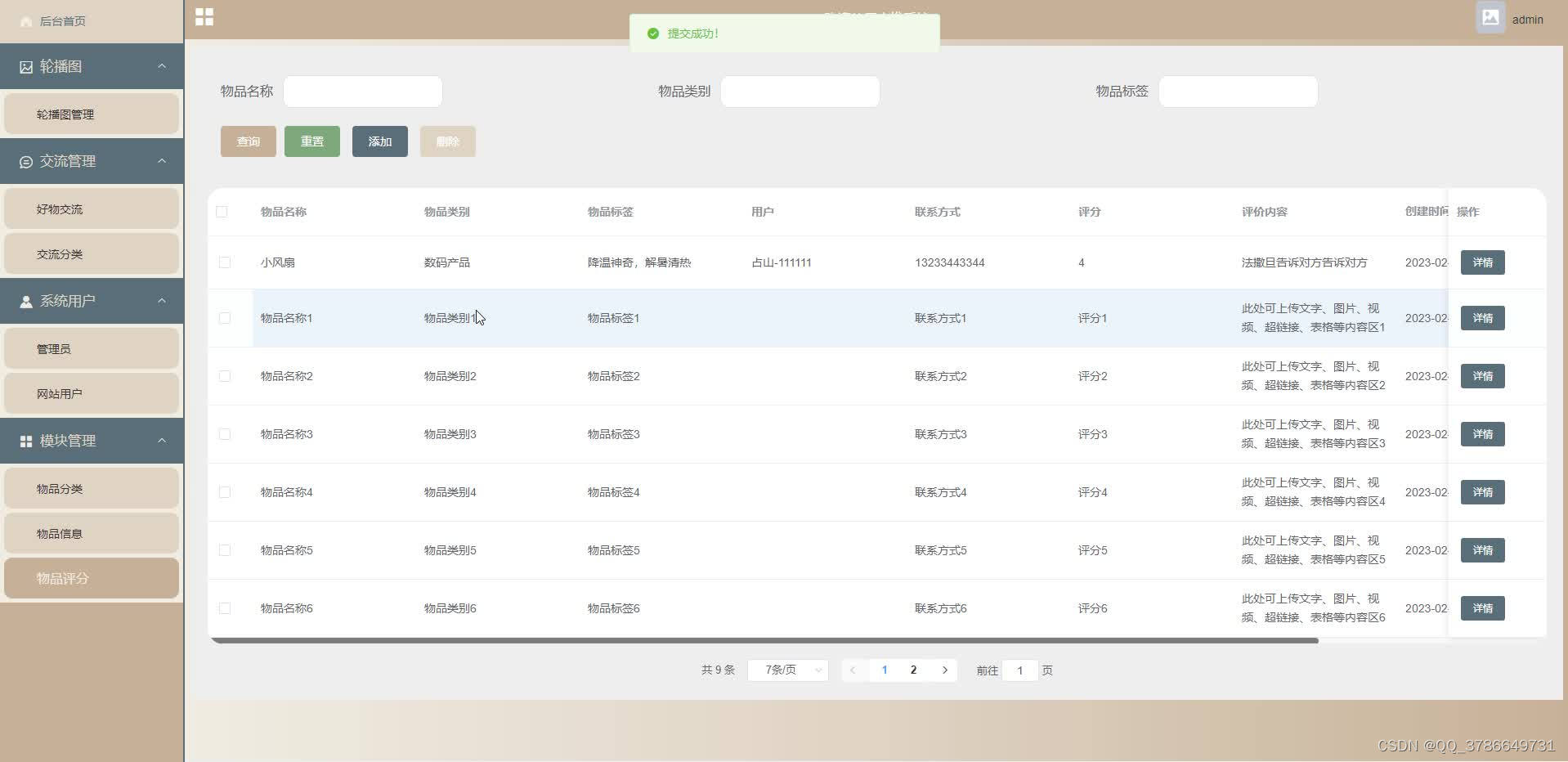Click the green success check icon

(652, 34)
